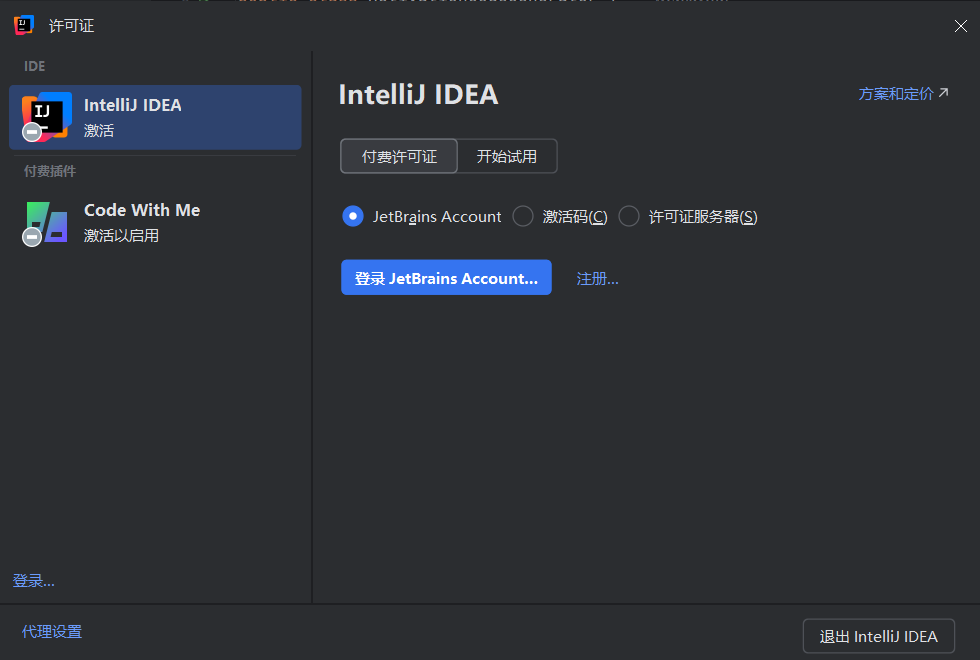Click 登录 JetBrains Account button

446,278
